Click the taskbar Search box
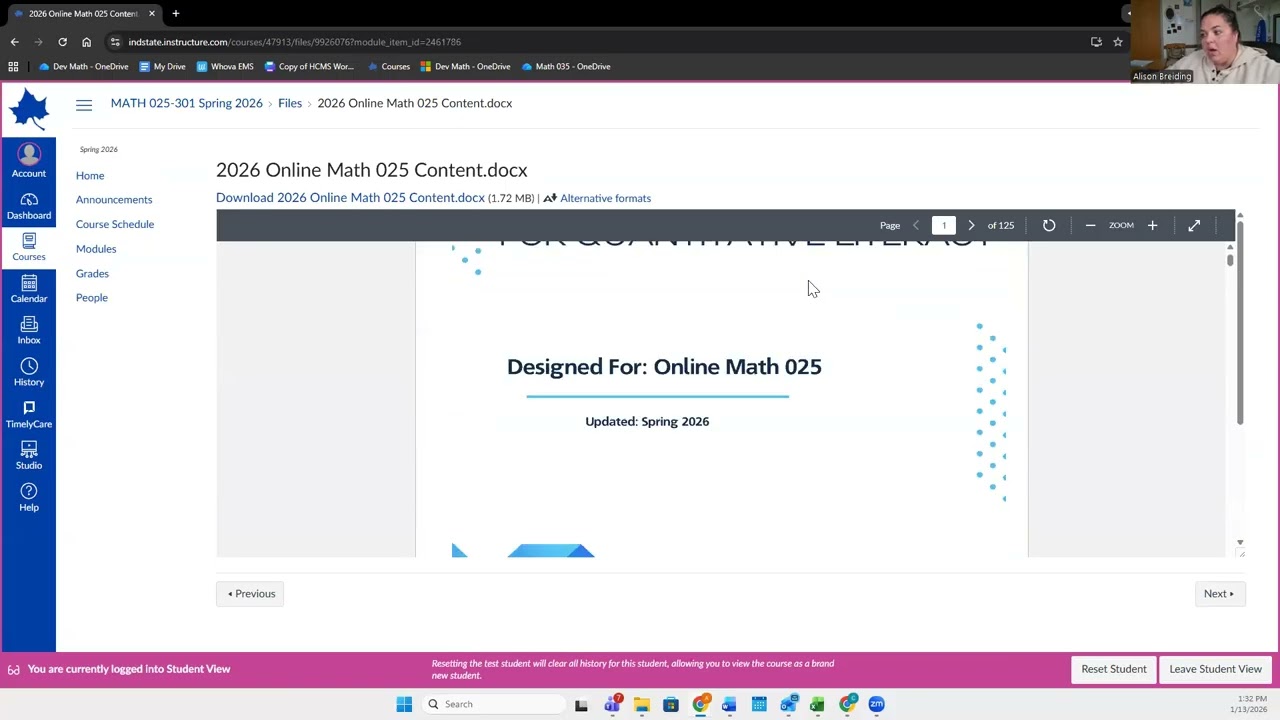The height and width of the screenshot is (720, 1280). [x=492, y=704]
